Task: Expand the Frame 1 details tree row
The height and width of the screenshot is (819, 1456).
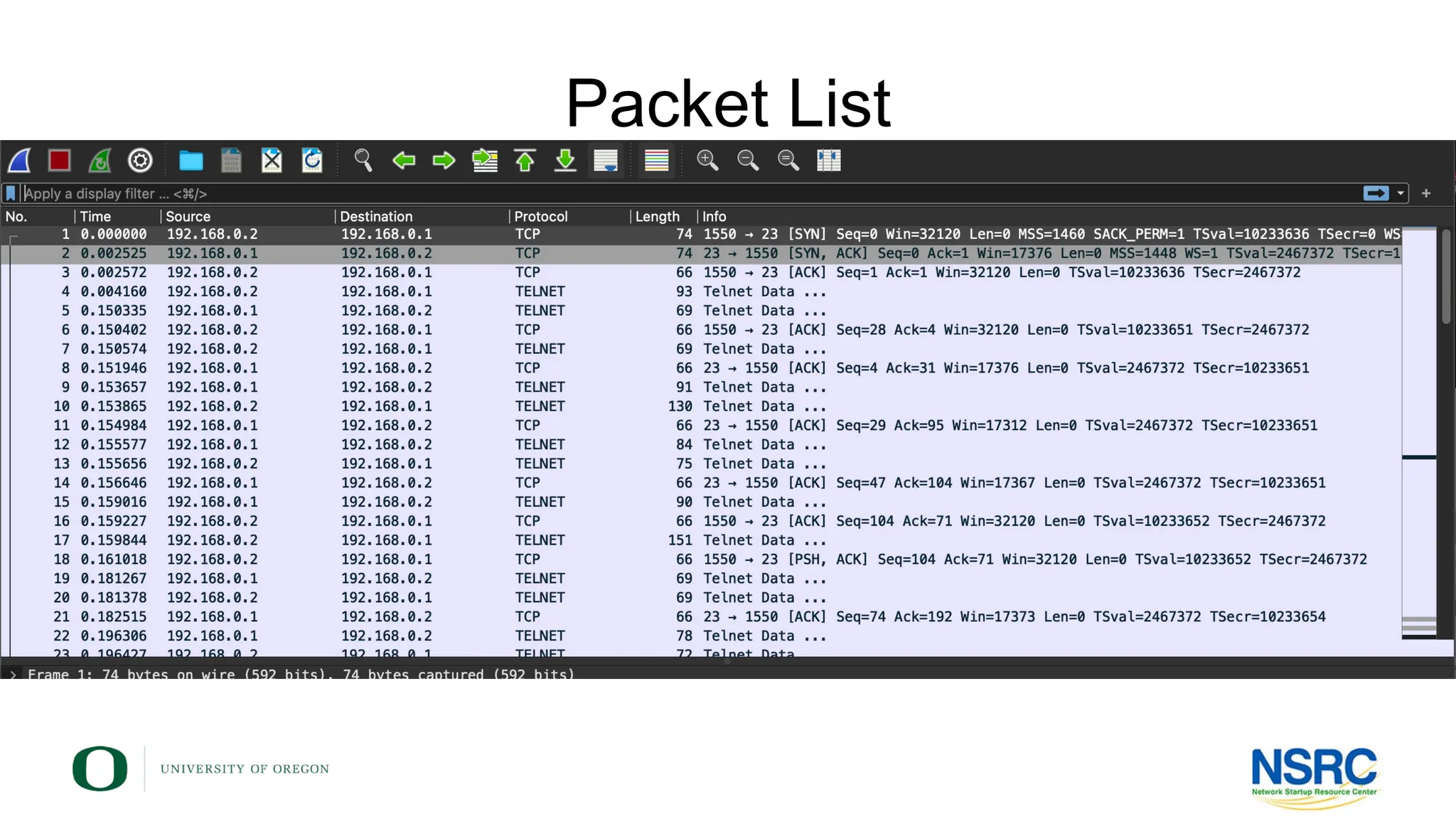Action: tap(13, 674)
